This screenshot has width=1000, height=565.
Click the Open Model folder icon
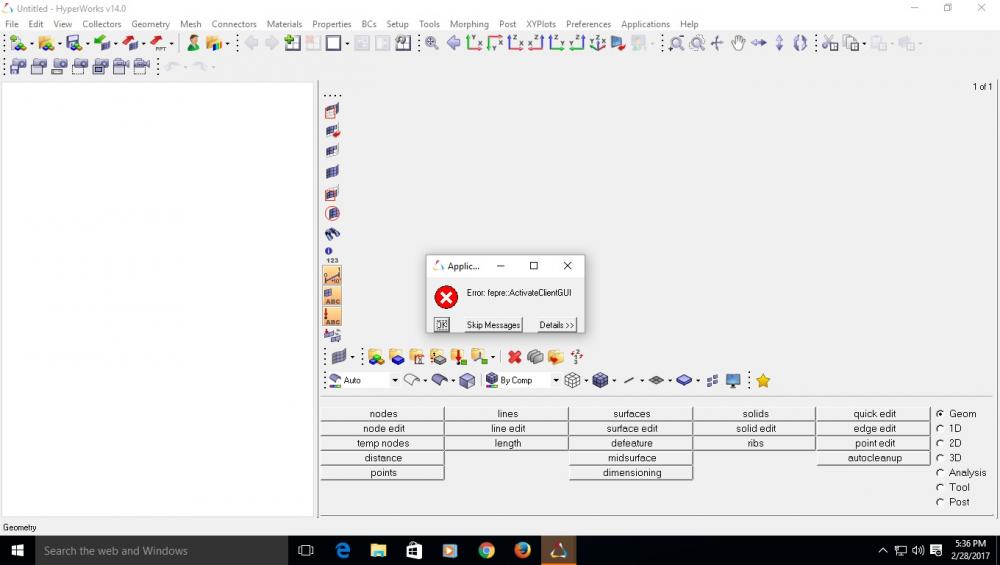(x=45, y=43)
